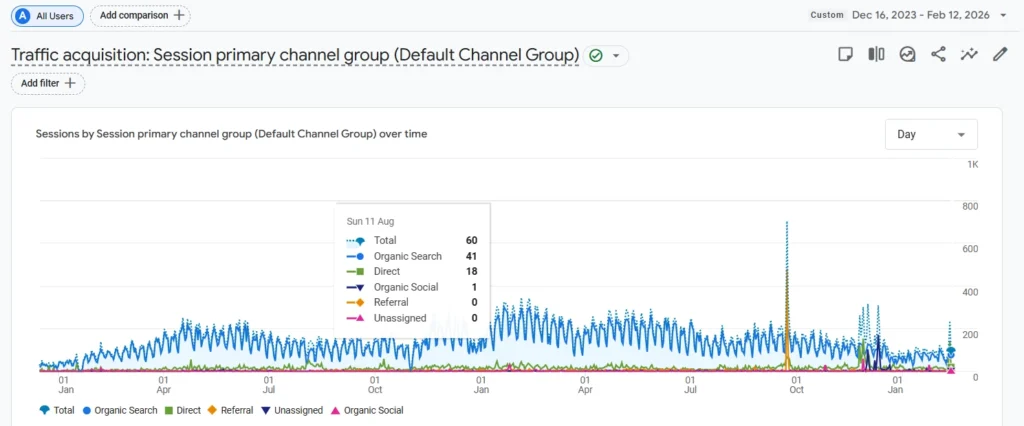Click the edit comparisons columns icon

[x=876, y=54]
